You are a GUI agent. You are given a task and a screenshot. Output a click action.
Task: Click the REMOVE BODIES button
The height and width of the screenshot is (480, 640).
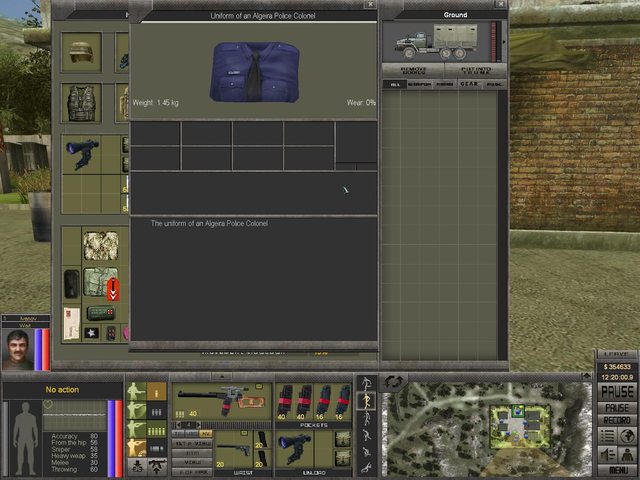point(413,70)
